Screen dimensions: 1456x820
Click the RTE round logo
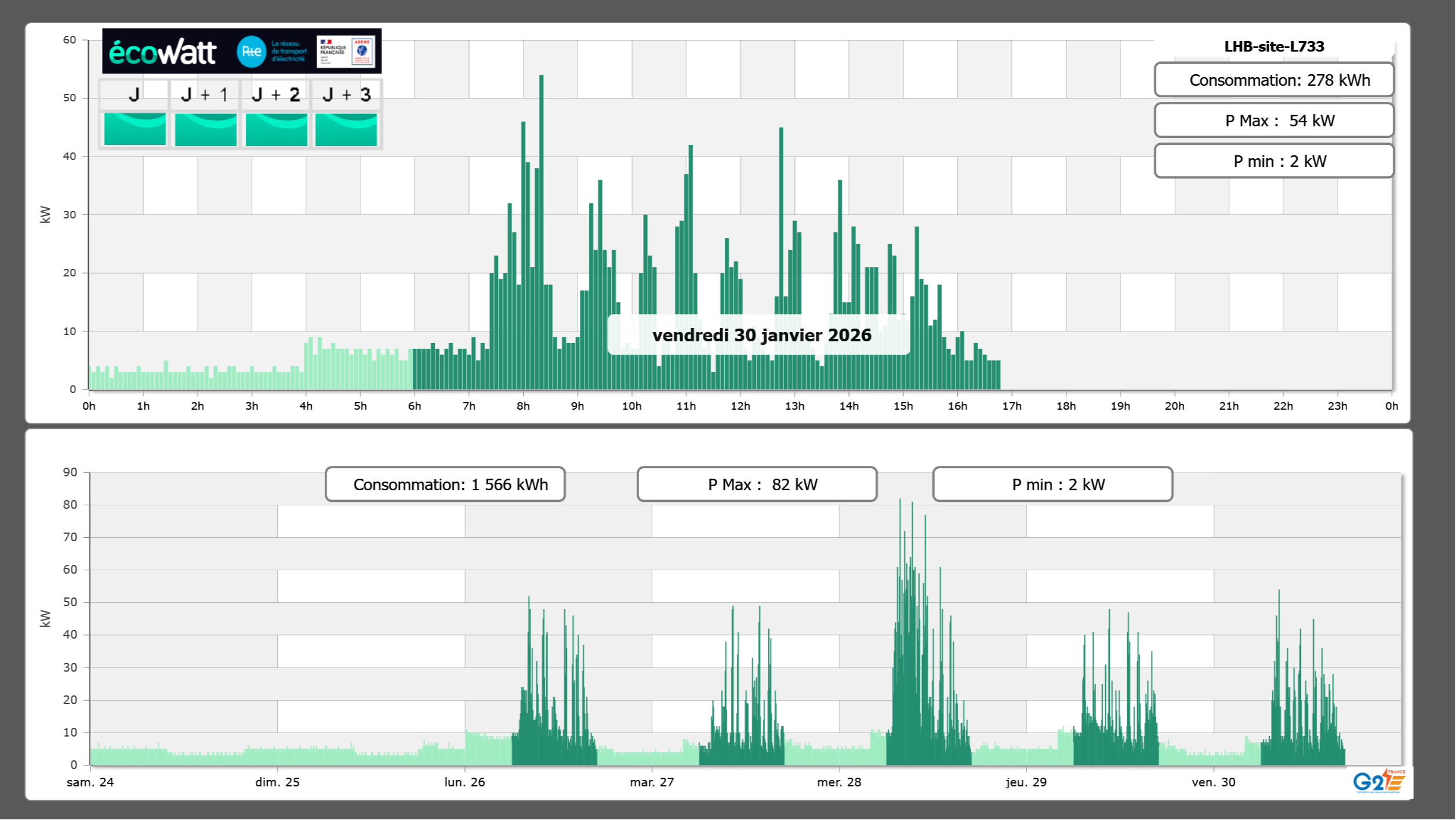[251, 52]
